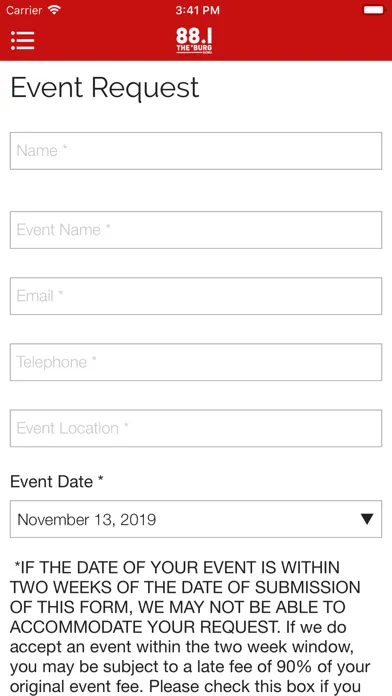Select the Event Name text box
Image resolution: width=392 pixels, height=696 pixels.
point(196,230)
